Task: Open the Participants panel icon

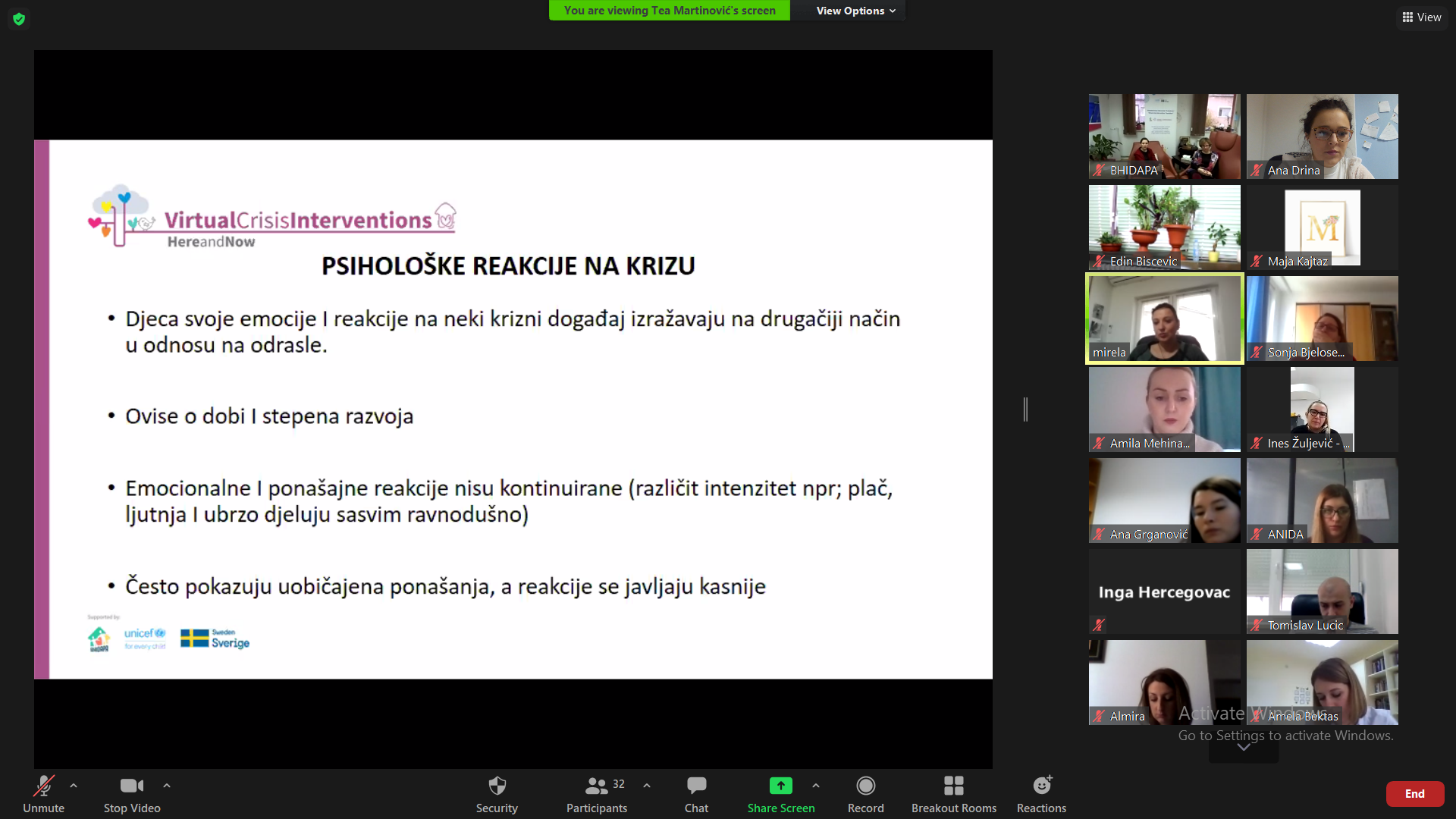Action: click(597, 786)
